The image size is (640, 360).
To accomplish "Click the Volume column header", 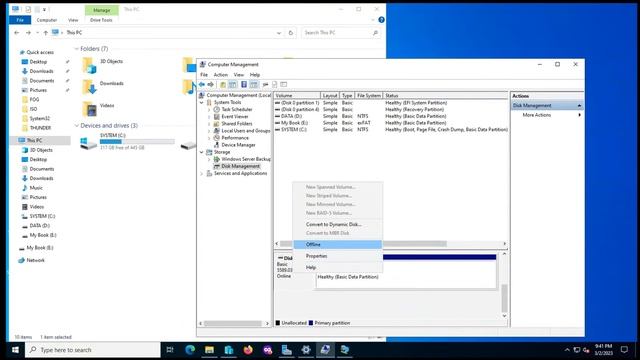I will pos(297,96).
